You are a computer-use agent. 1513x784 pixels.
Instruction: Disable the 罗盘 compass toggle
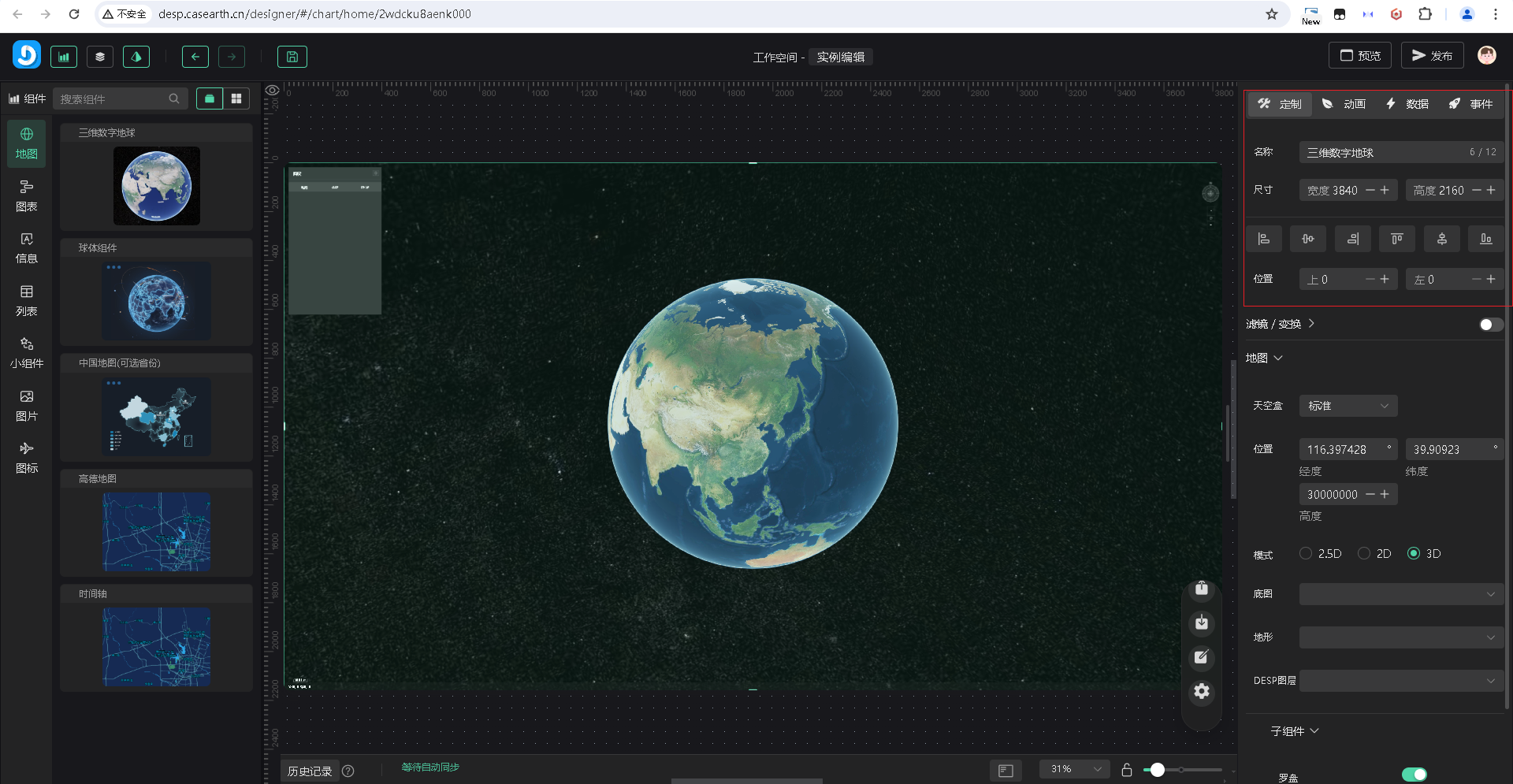point(1414,775)
